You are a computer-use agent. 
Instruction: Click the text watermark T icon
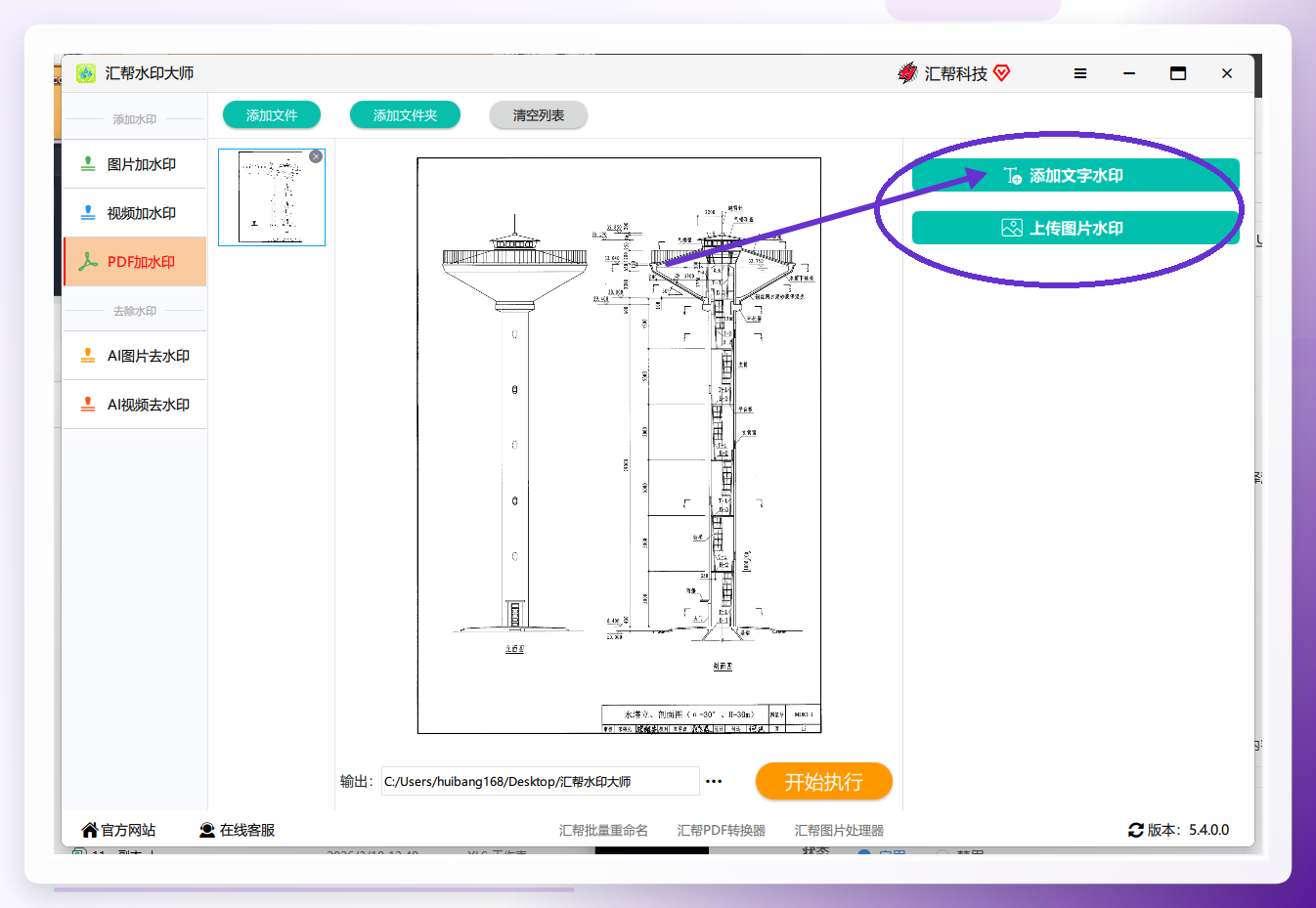[x=1012, y=176]
